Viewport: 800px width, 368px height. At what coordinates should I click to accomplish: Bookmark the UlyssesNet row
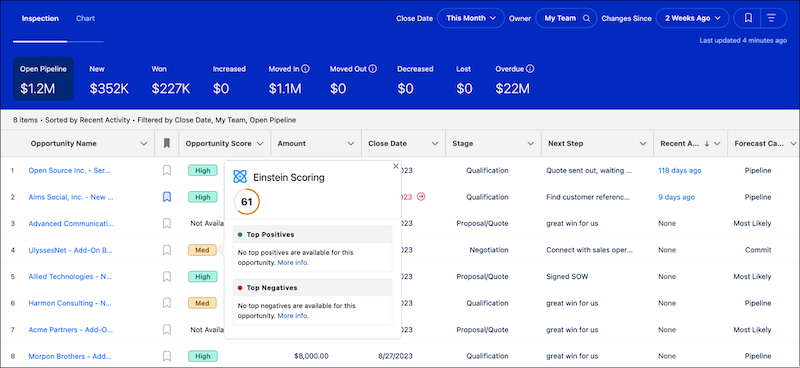pyautogui.click(x=166, y=250)
